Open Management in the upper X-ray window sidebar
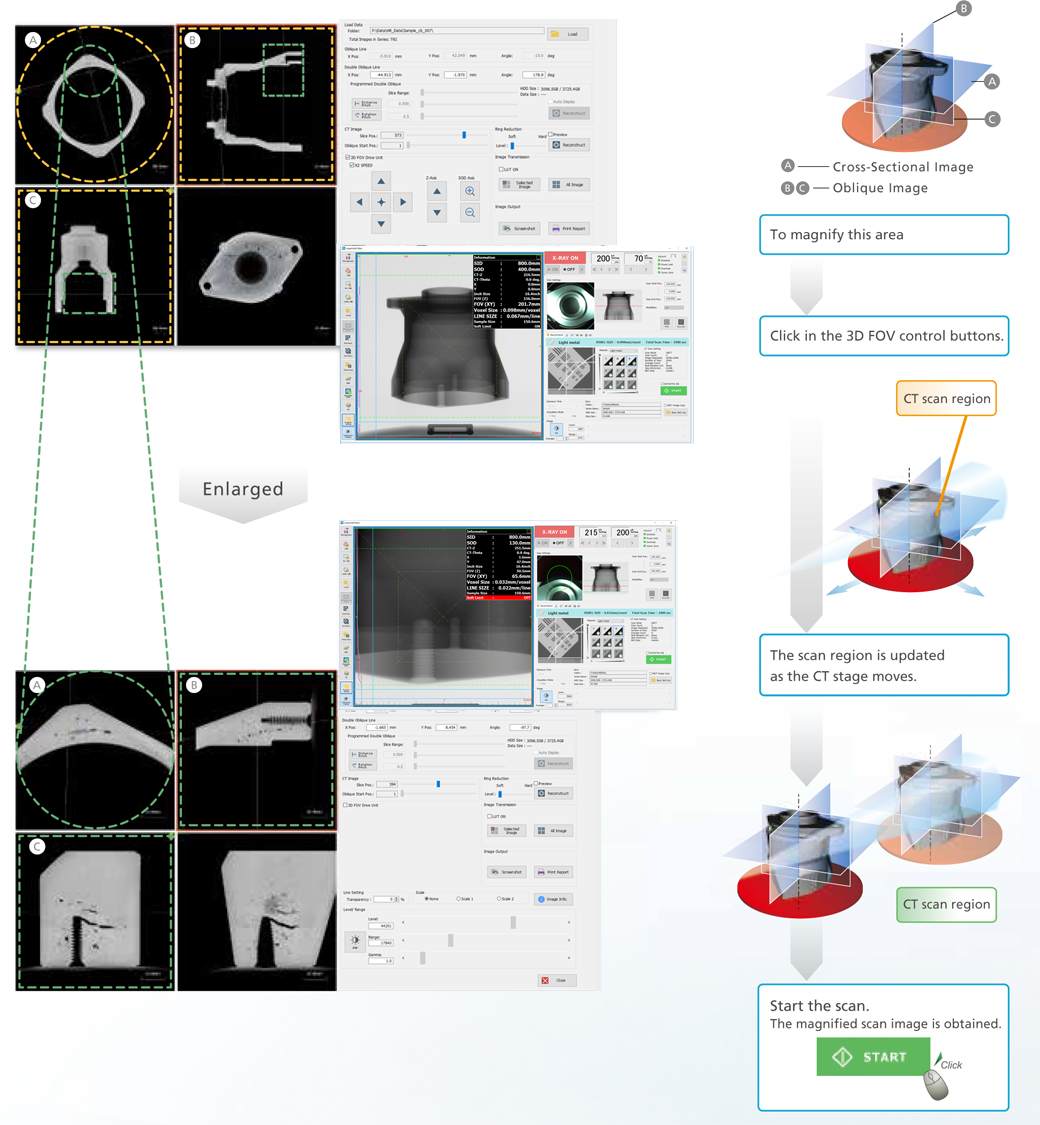1040x1125 pixels. click(348, 258)
